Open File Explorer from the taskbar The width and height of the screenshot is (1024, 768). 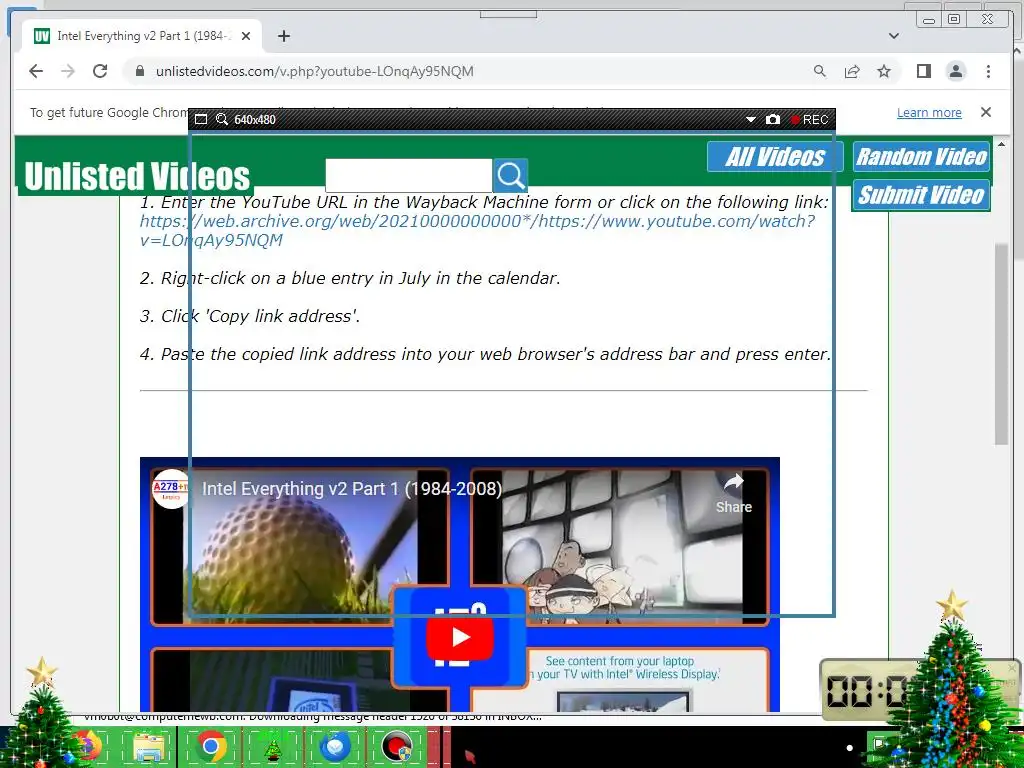pos(149,747)
